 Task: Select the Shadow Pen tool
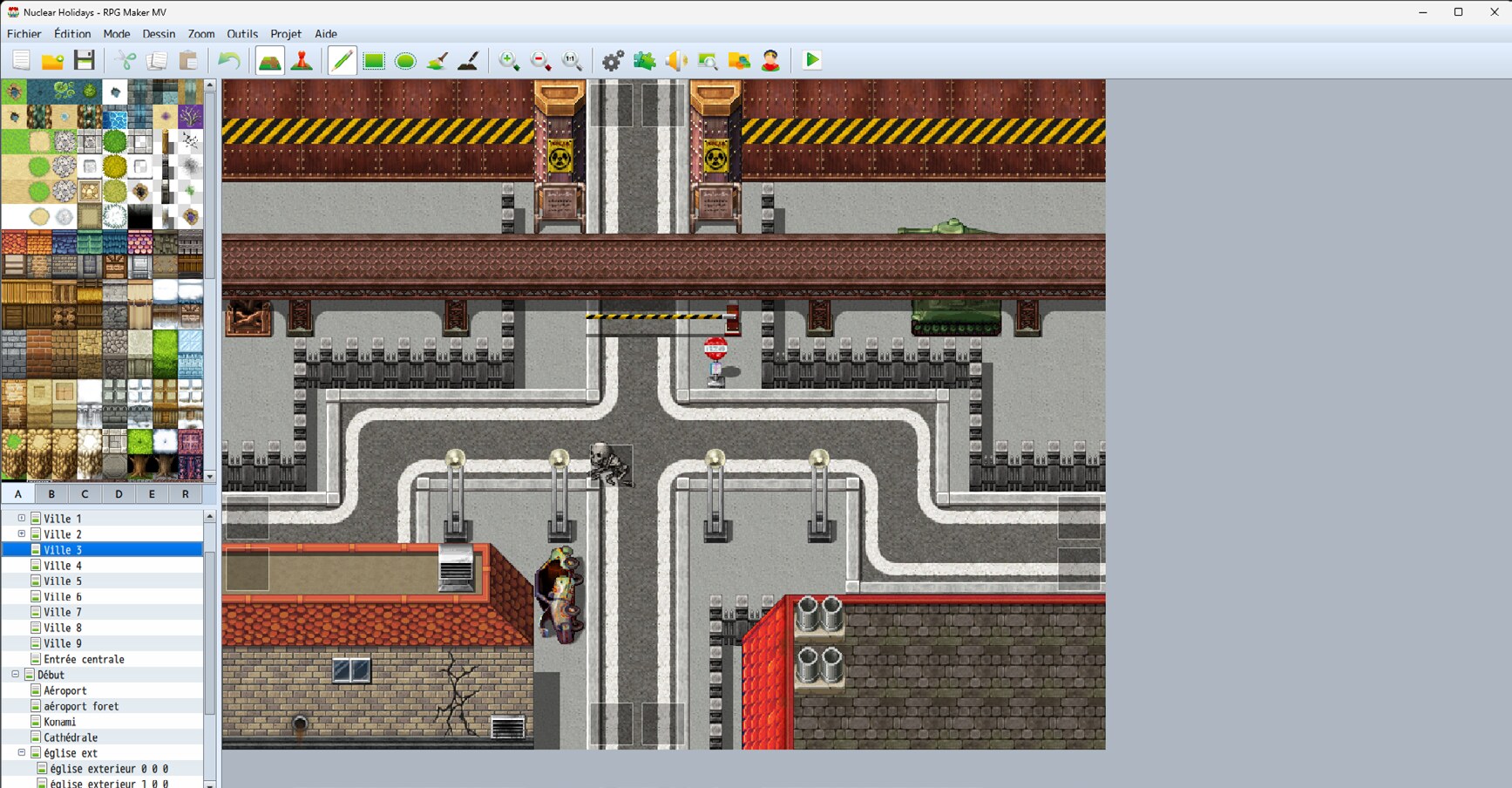468,60
